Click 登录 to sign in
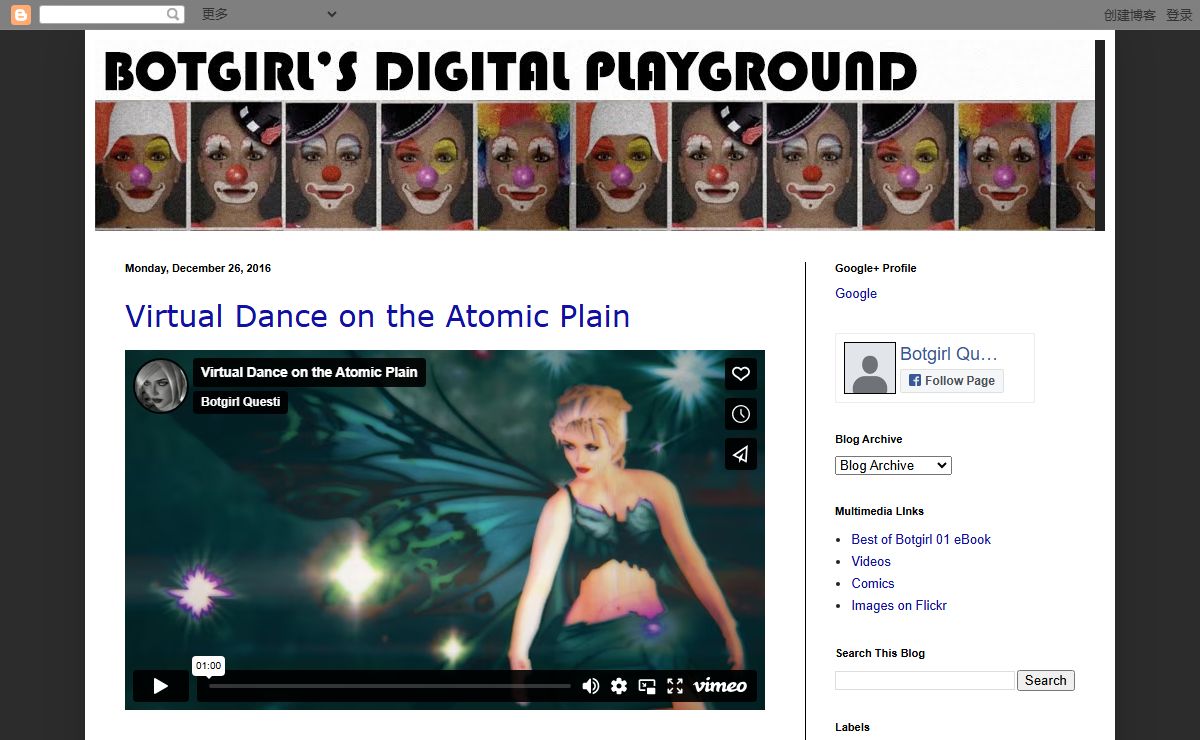Screen dimensions: 1200x740 [1179, 15]
